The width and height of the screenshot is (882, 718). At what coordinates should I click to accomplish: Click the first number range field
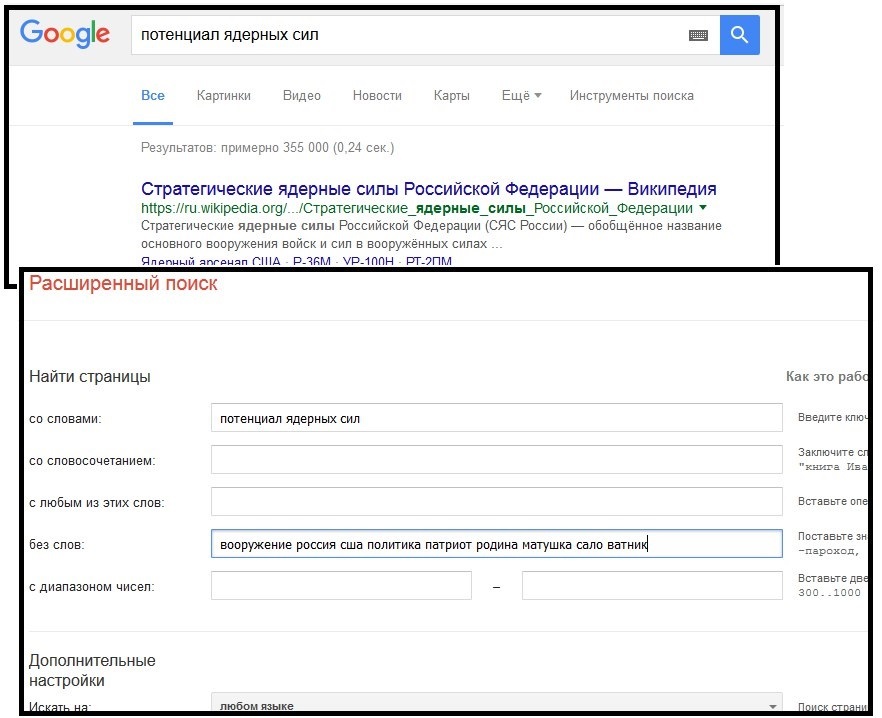coord(341,586)
